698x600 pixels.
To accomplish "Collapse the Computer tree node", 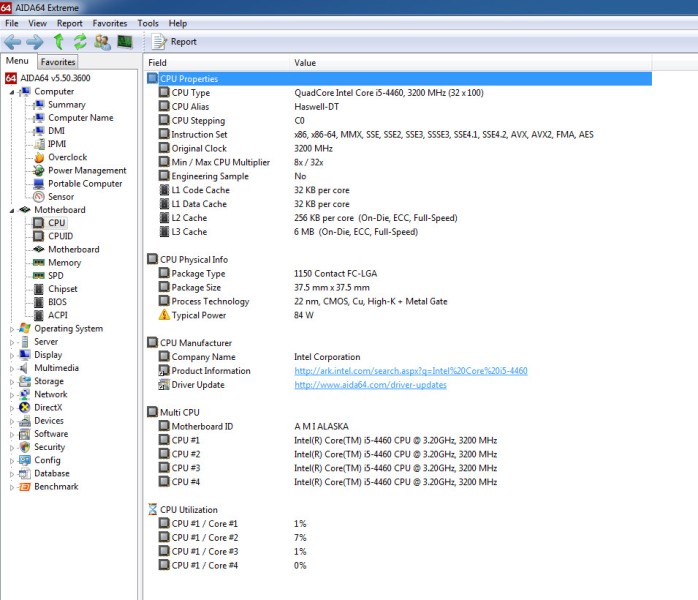I will (13, 92).
